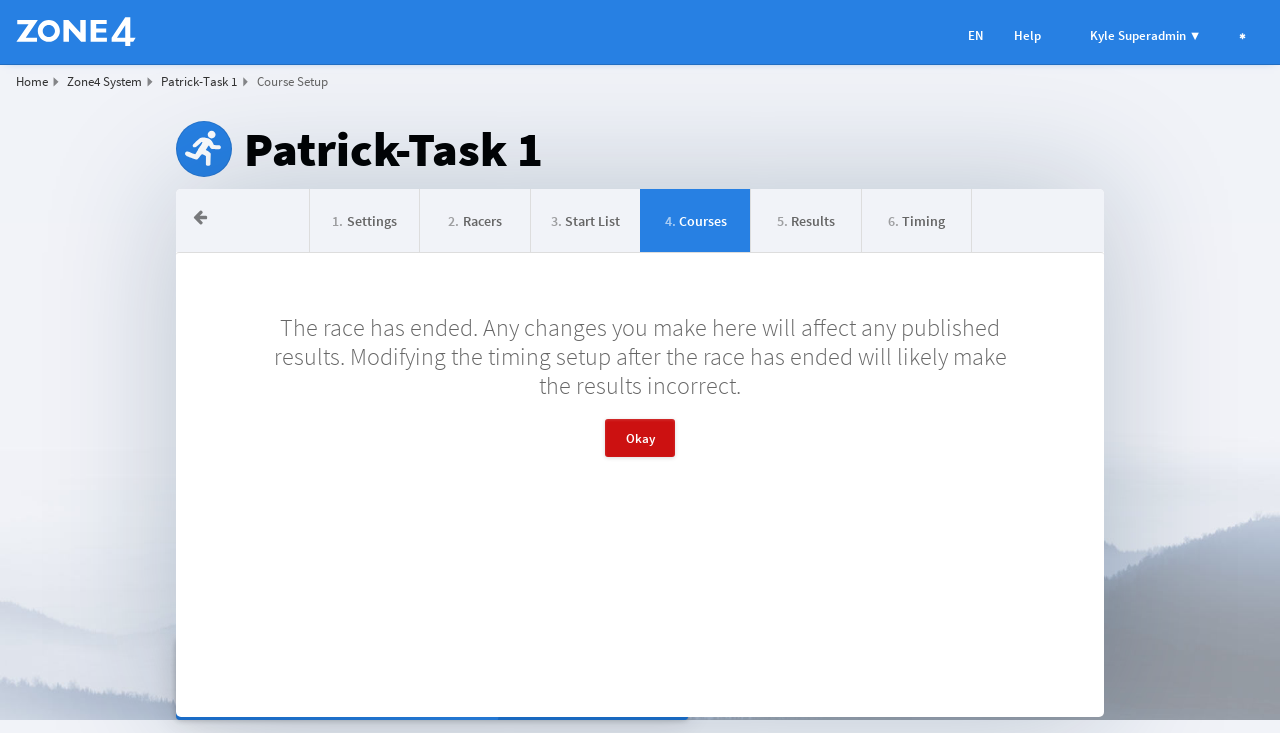1280x733 pixels.
Task: Open the Racers tab
Action: [475, 221]
